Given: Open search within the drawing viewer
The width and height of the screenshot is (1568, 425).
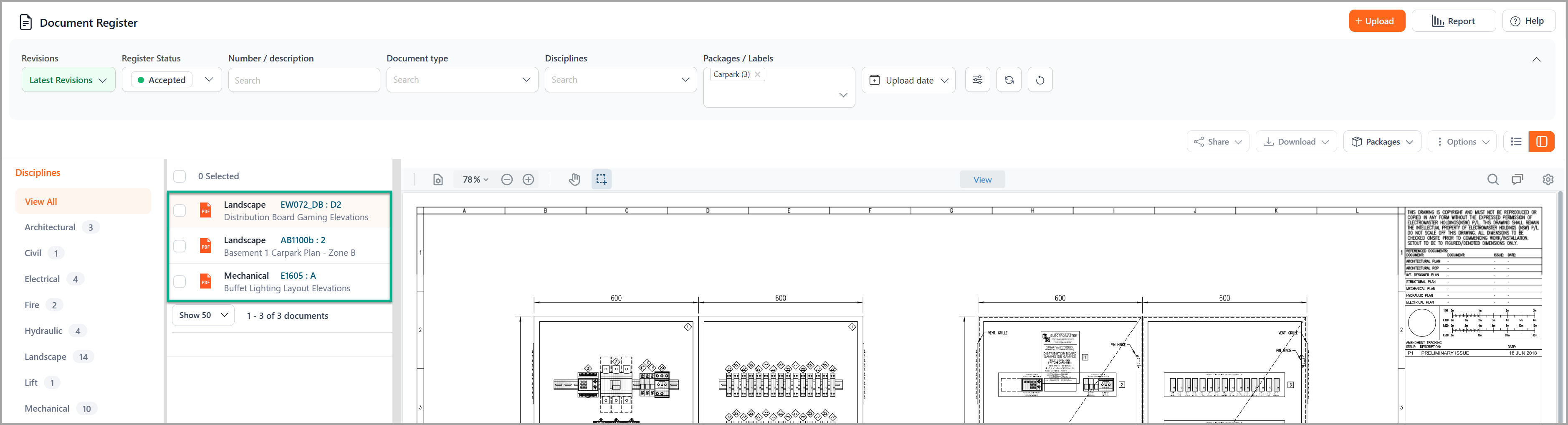Looking at the screenshot, I should [x=1492, y=179].
